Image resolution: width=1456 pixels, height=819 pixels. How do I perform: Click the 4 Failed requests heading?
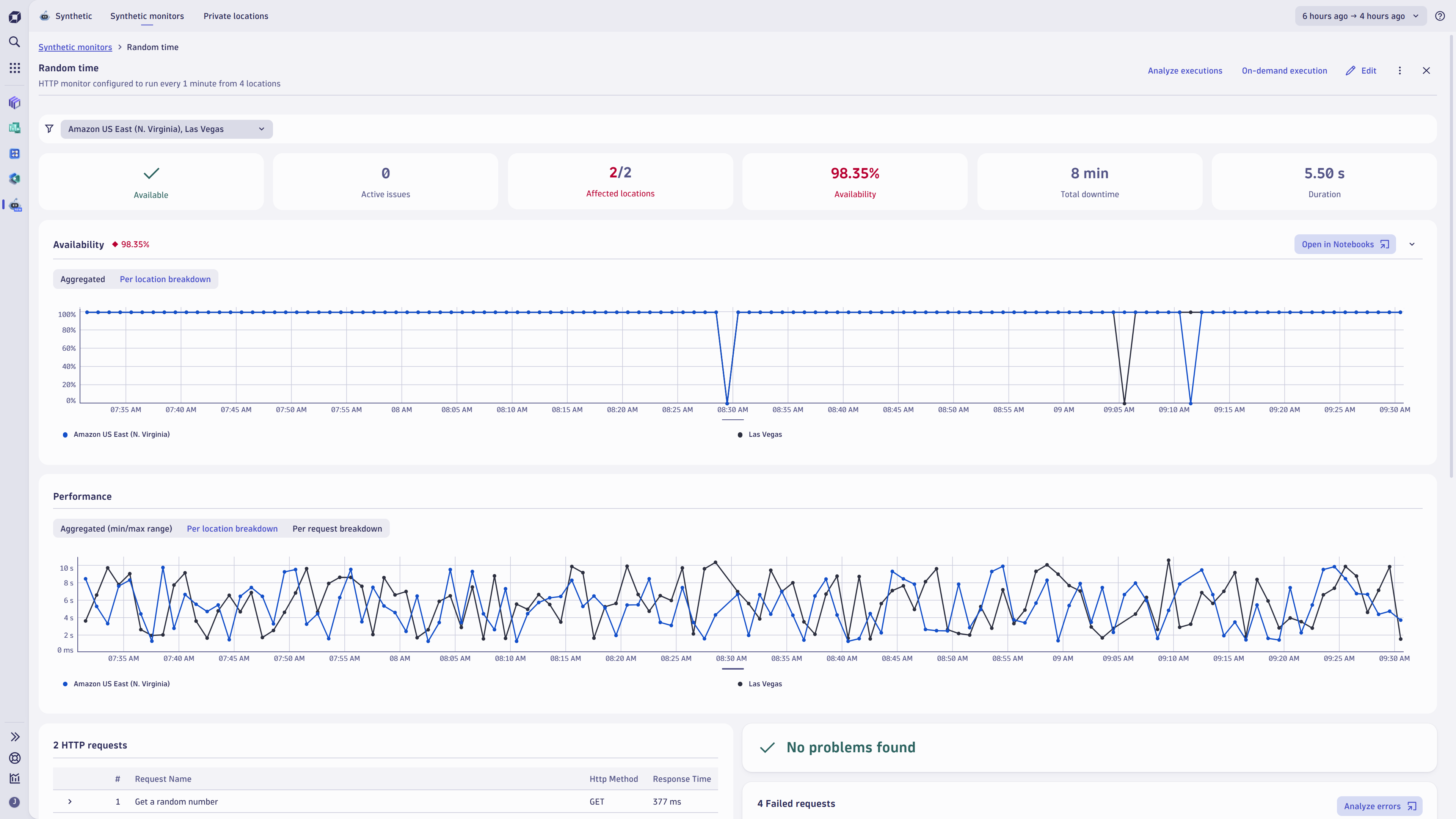click(x=796, y=803)
